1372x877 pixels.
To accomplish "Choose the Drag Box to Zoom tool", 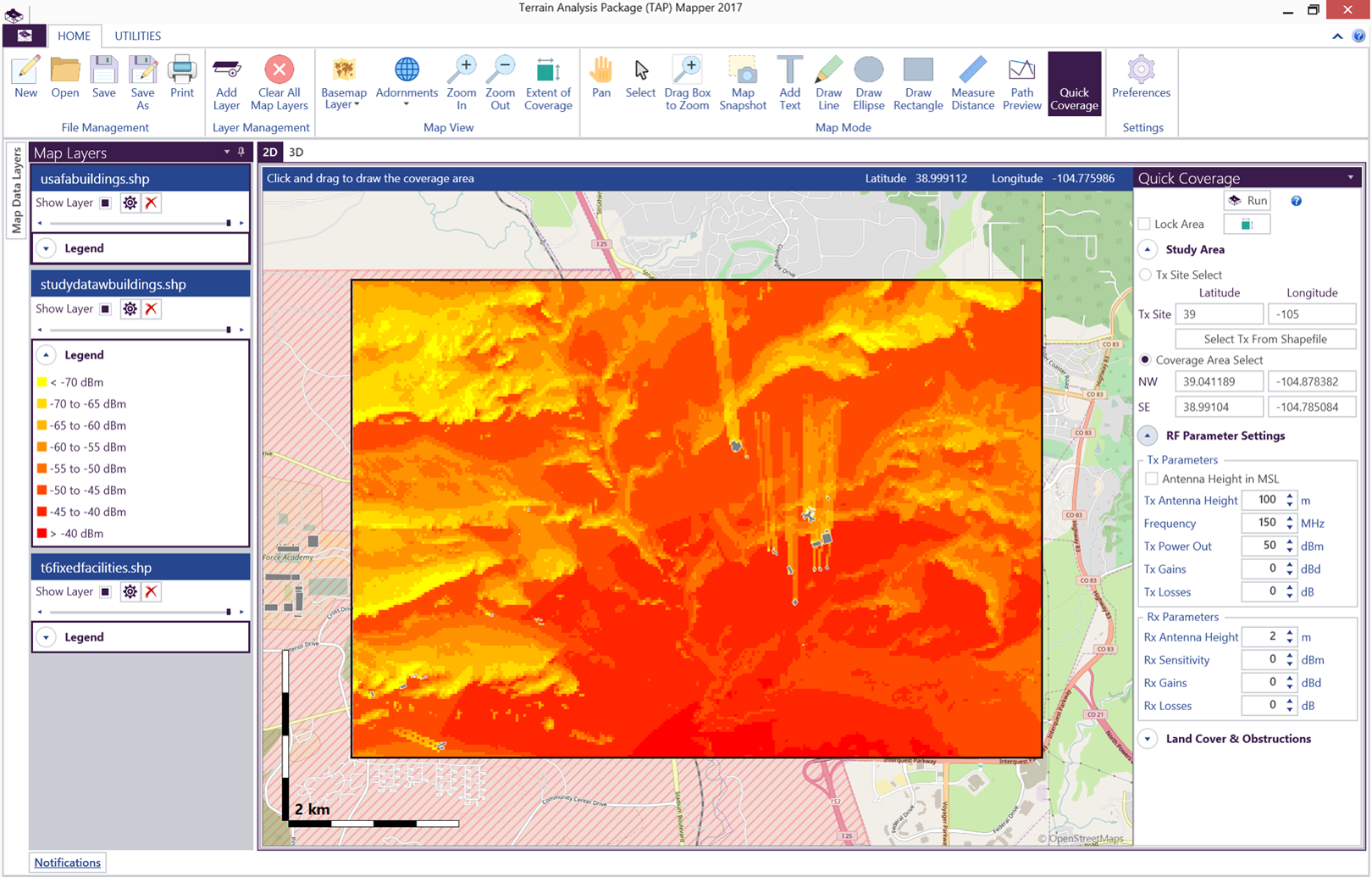I will (687, 83).
